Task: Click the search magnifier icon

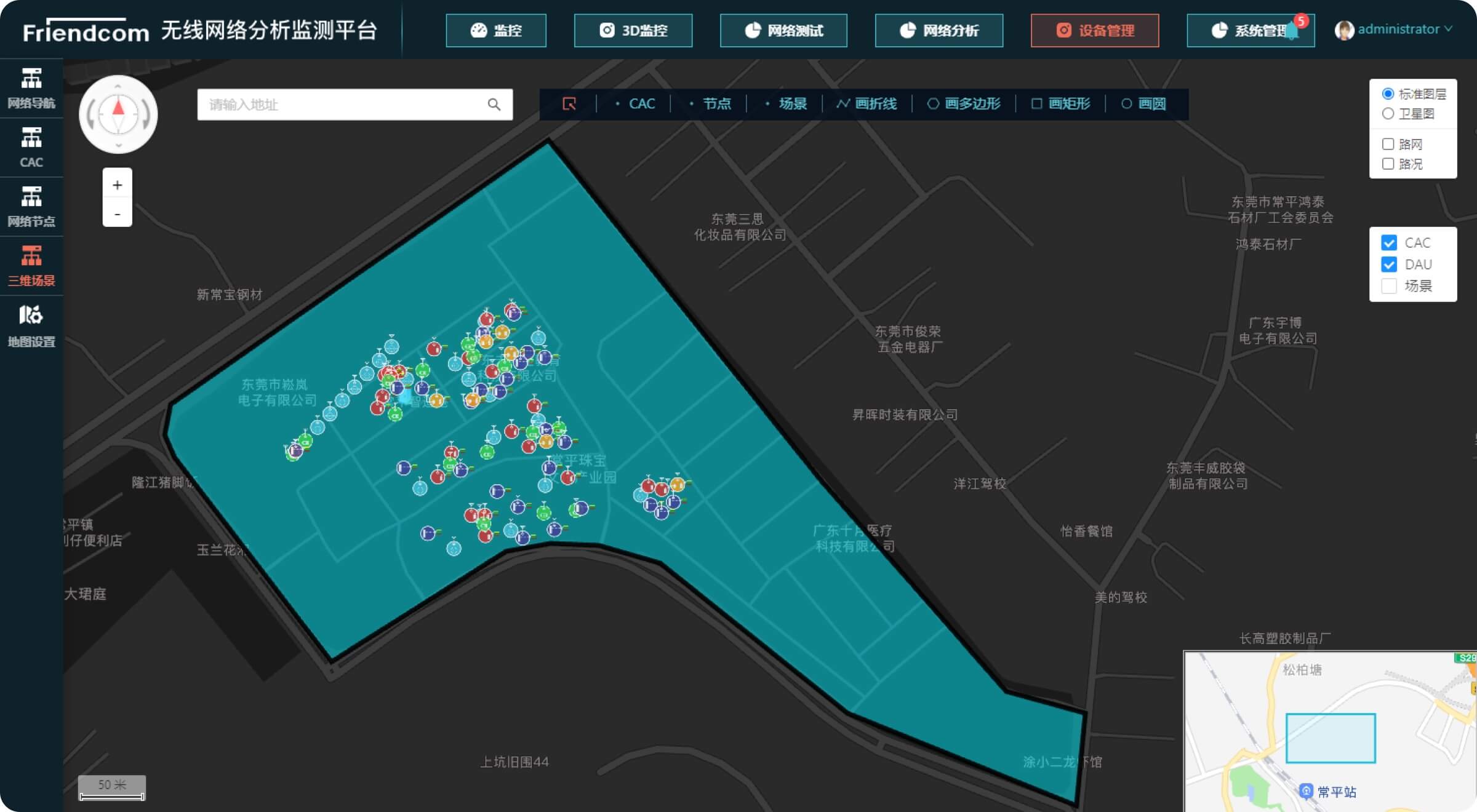Action: [494, 105]
